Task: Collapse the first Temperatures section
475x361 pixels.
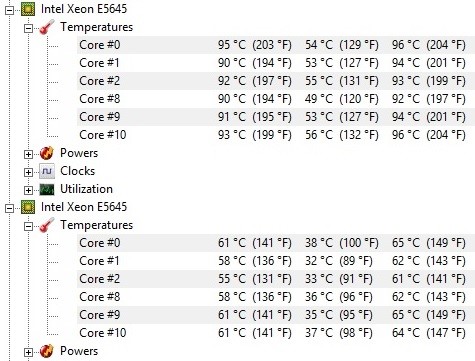Action: (x=29, y=28)
